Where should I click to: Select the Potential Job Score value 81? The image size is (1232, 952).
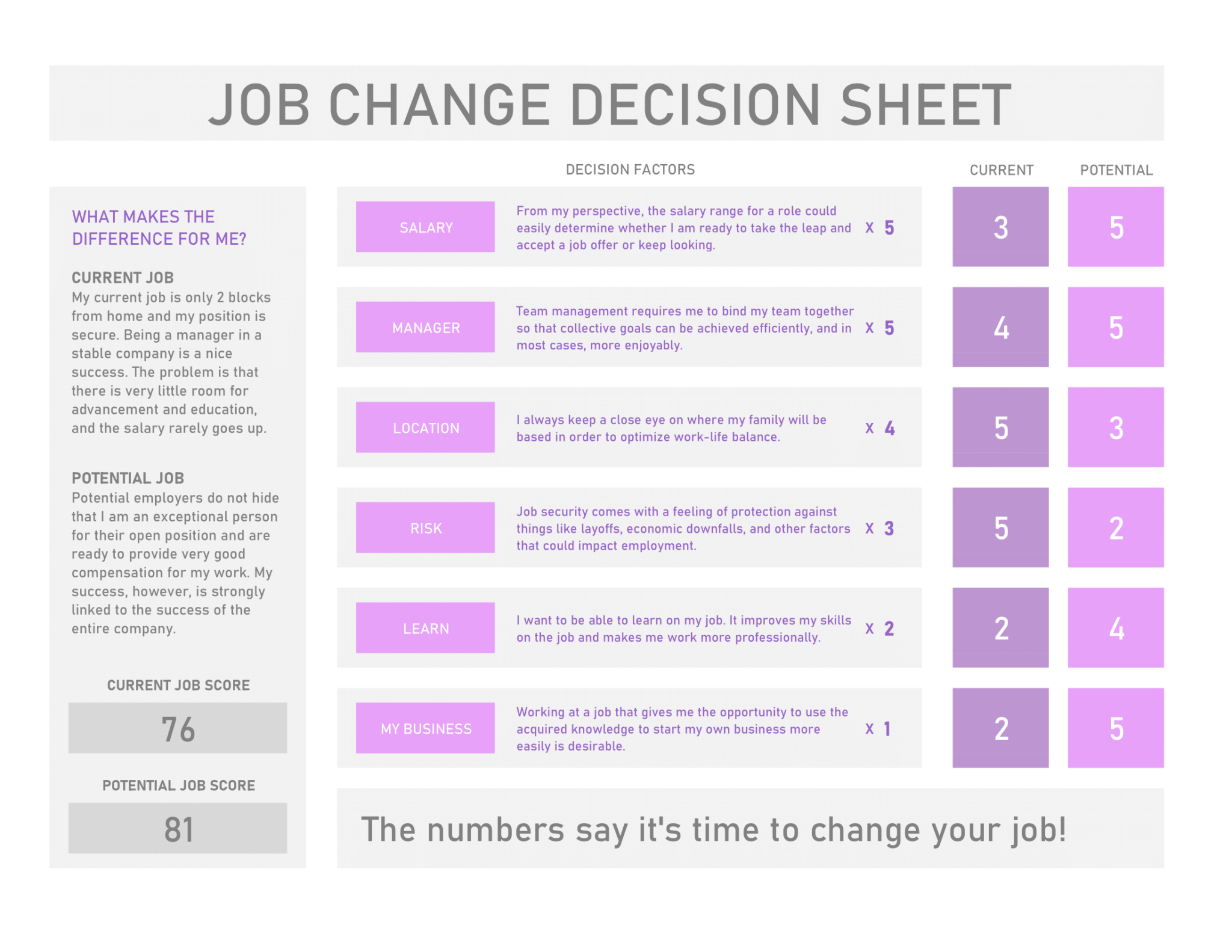pos(177,828)
